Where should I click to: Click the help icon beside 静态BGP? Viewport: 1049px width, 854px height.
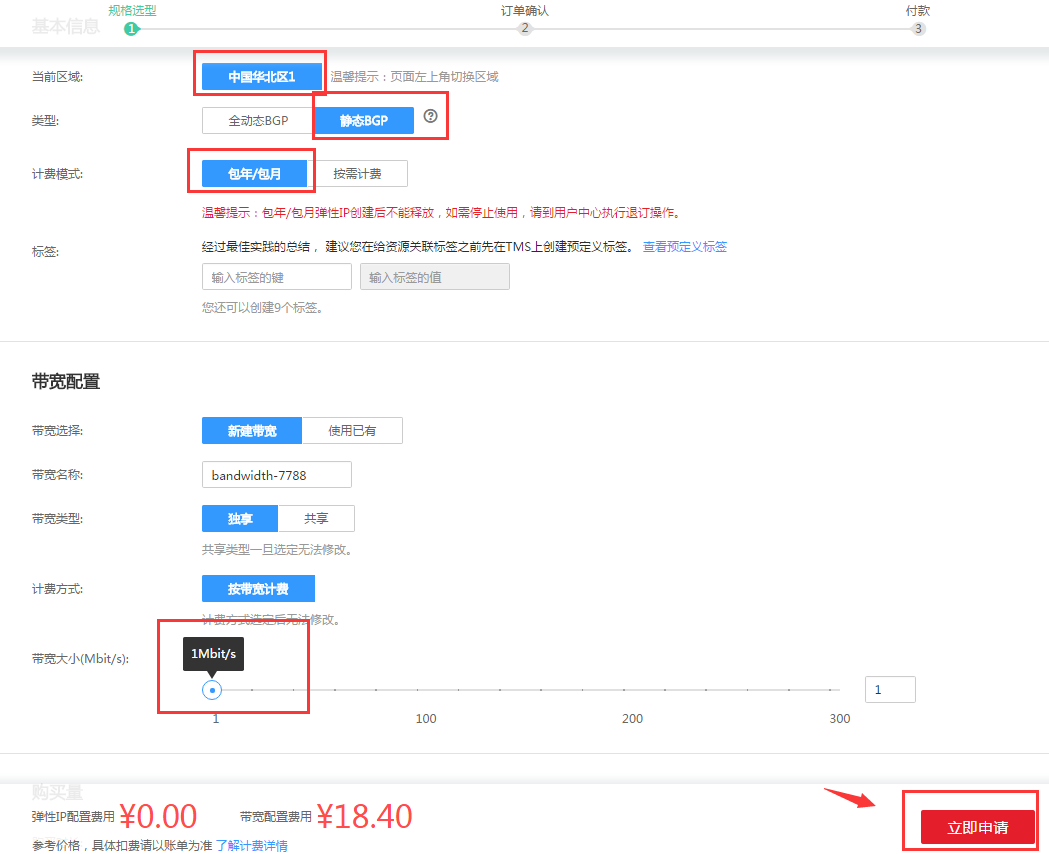pos(431,116)
